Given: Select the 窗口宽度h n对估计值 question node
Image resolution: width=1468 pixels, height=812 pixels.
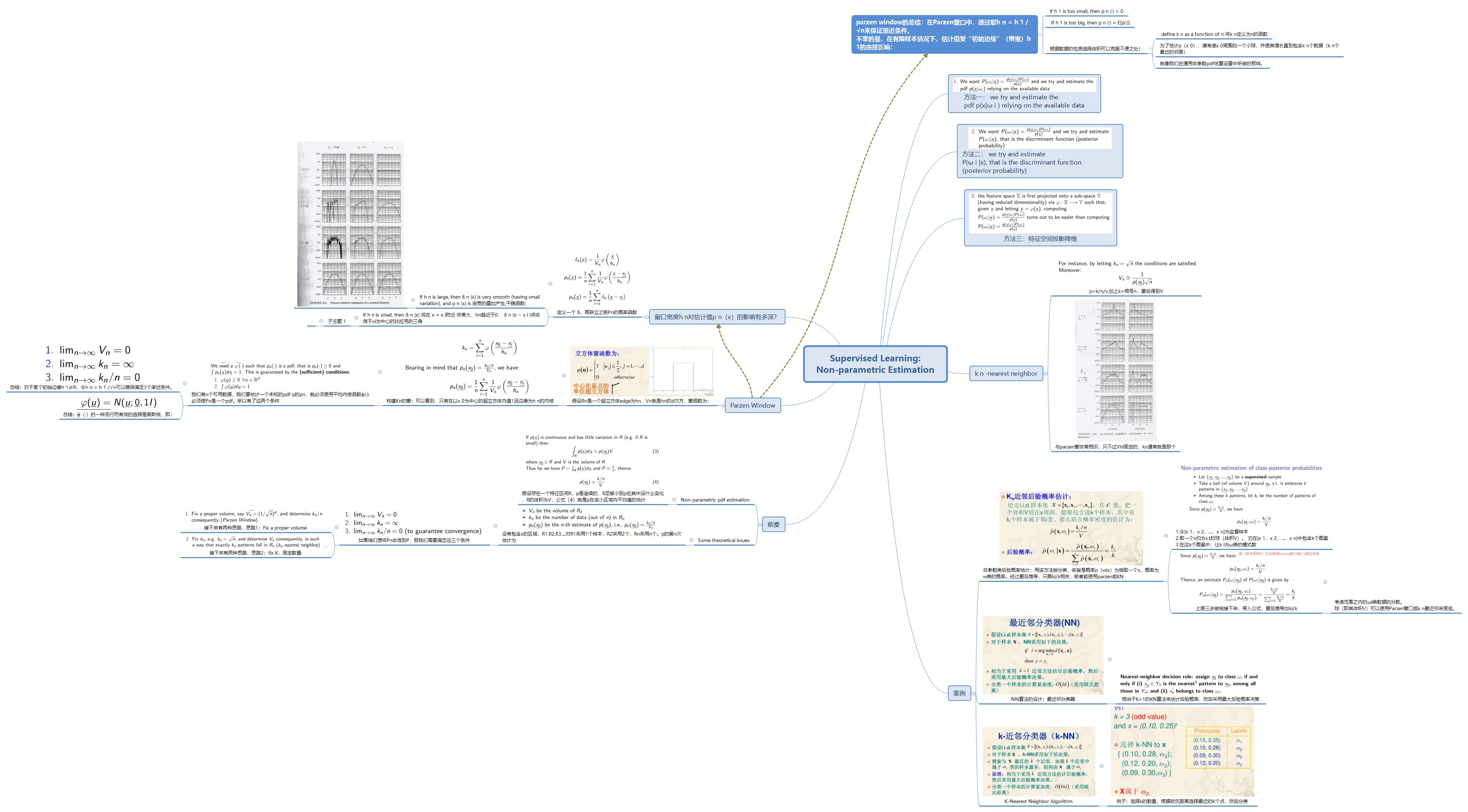Looking at the screenshot, I should tap(717, 317).
